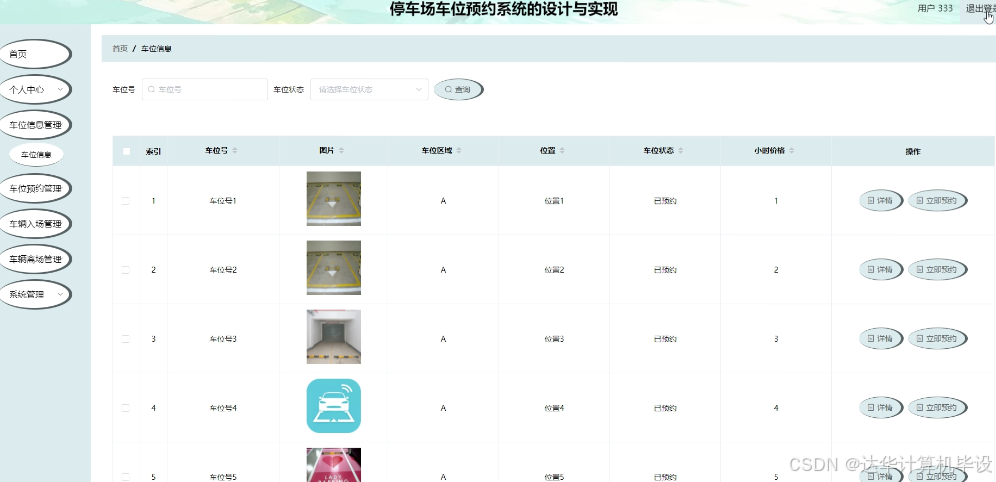Click the 位置1 cell
The width and height of the screenshot is (996, 482).
(554, 201)
